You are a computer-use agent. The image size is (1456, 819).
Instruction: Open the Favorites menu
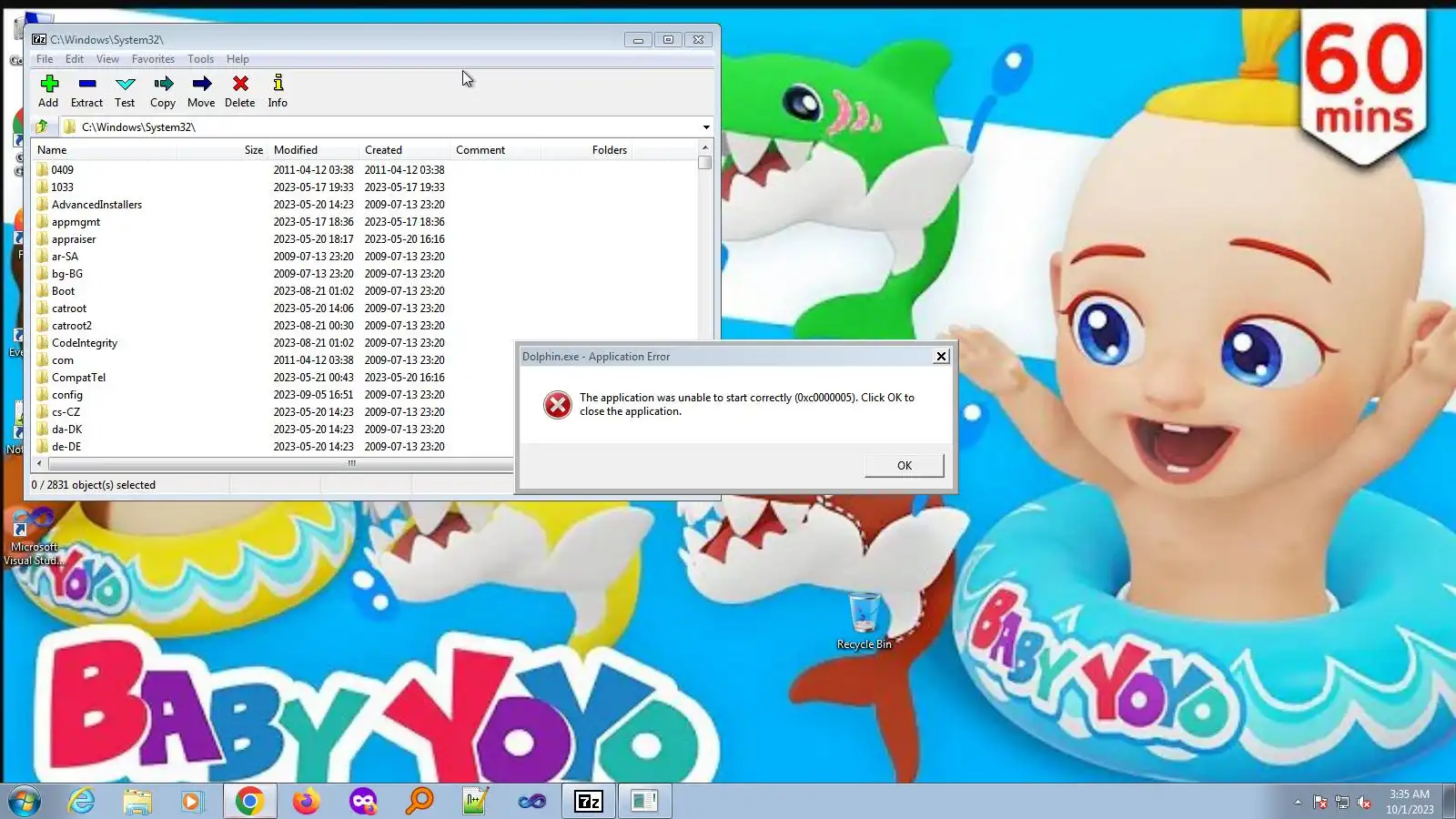click(153, 59)
